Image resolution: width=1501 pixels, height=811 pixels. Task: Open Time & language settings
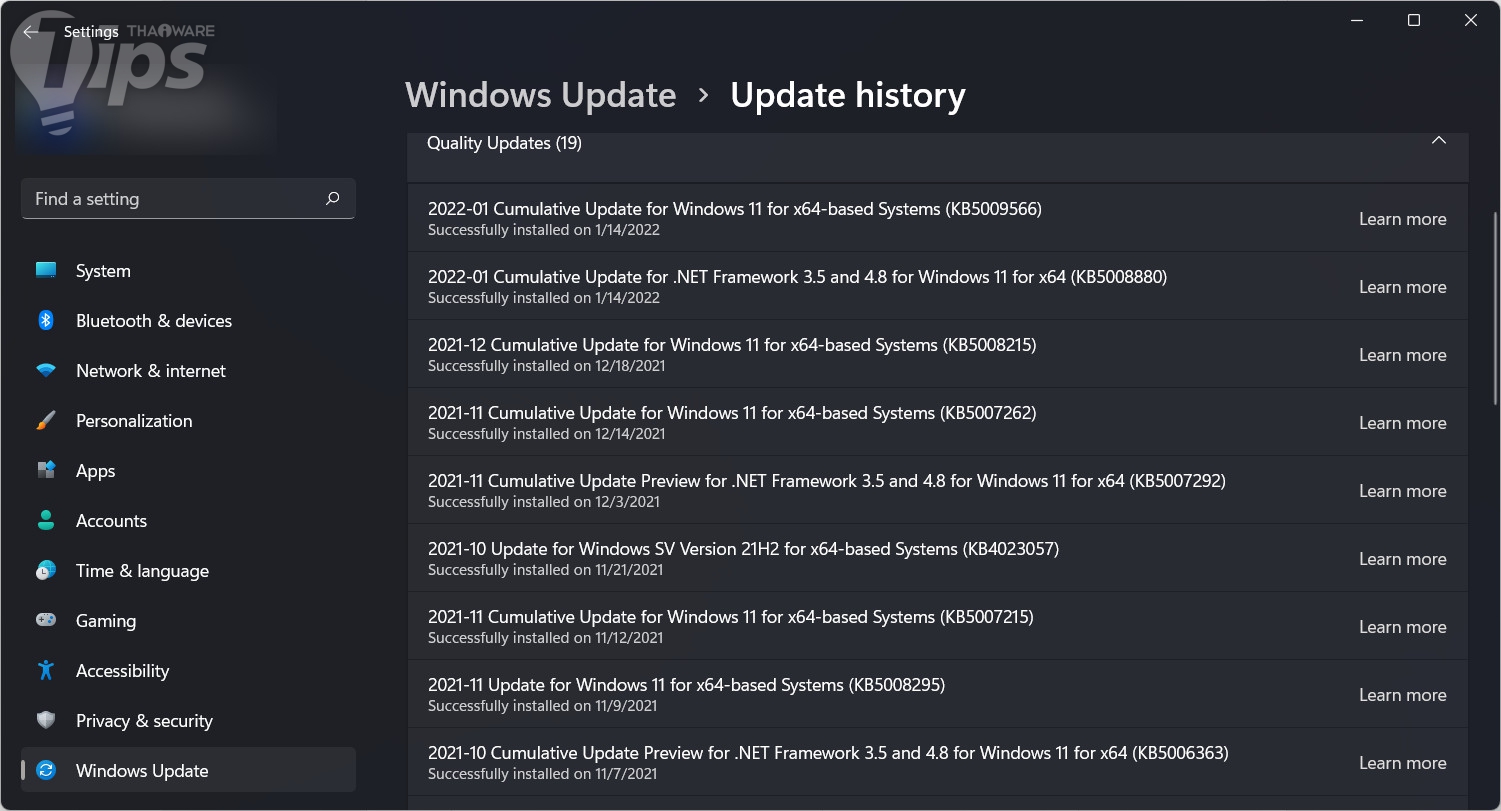point(142,571)
